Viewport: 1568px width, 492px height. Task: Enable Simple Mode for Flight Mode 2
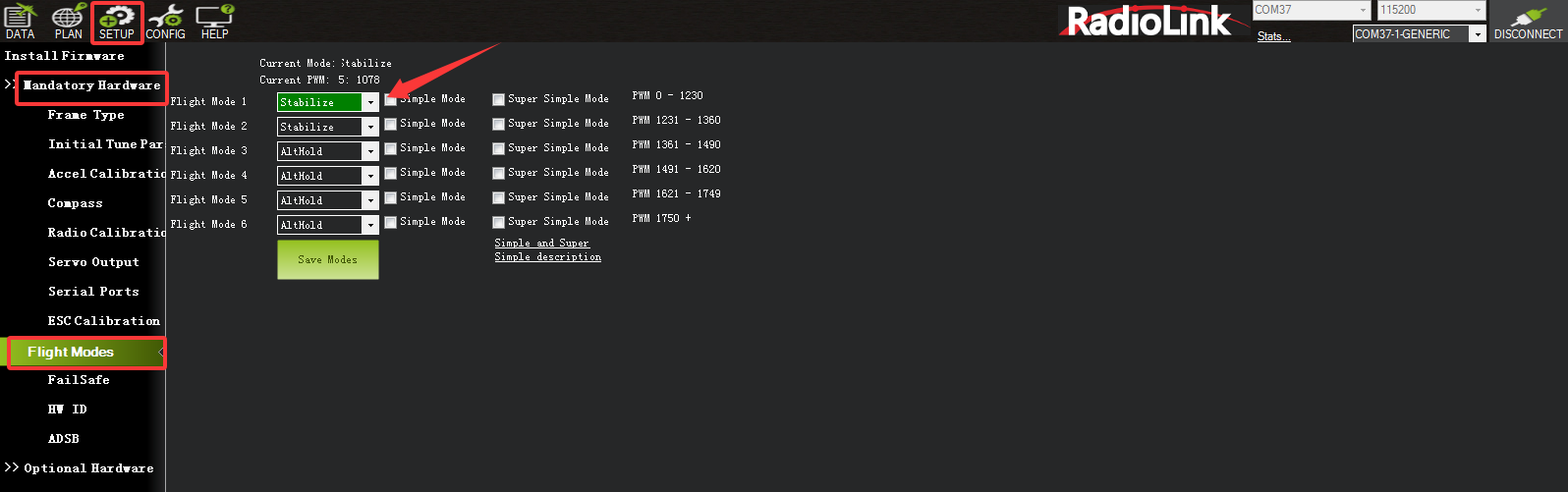tap(391, 125)
